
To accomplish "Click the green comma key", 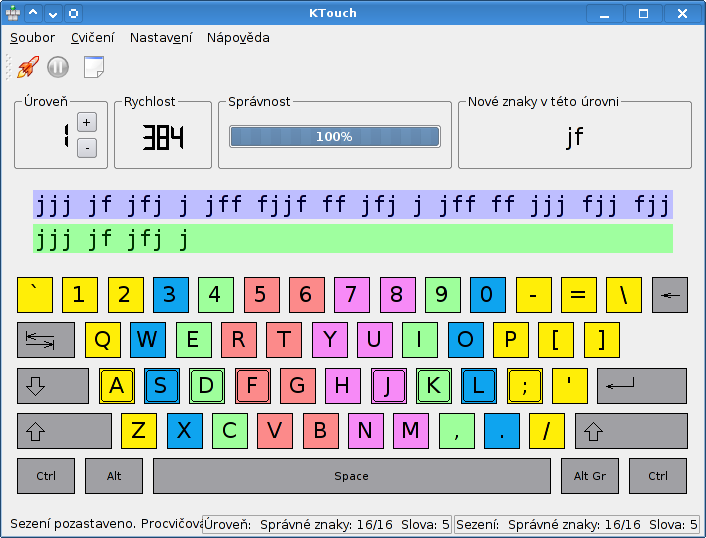I will tap(457, 431).
